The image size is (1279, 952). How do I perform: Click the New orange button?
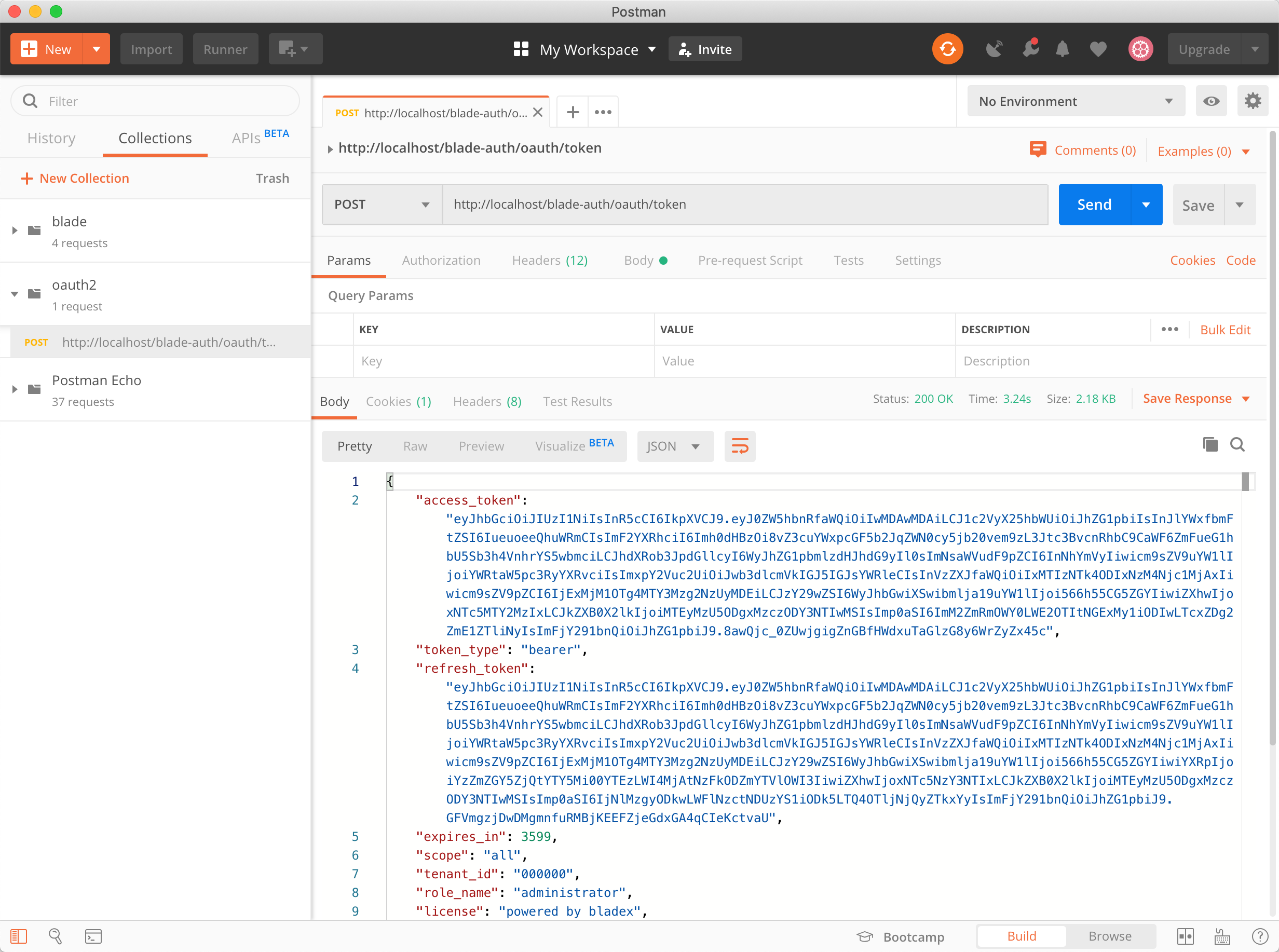click(47, 49)
